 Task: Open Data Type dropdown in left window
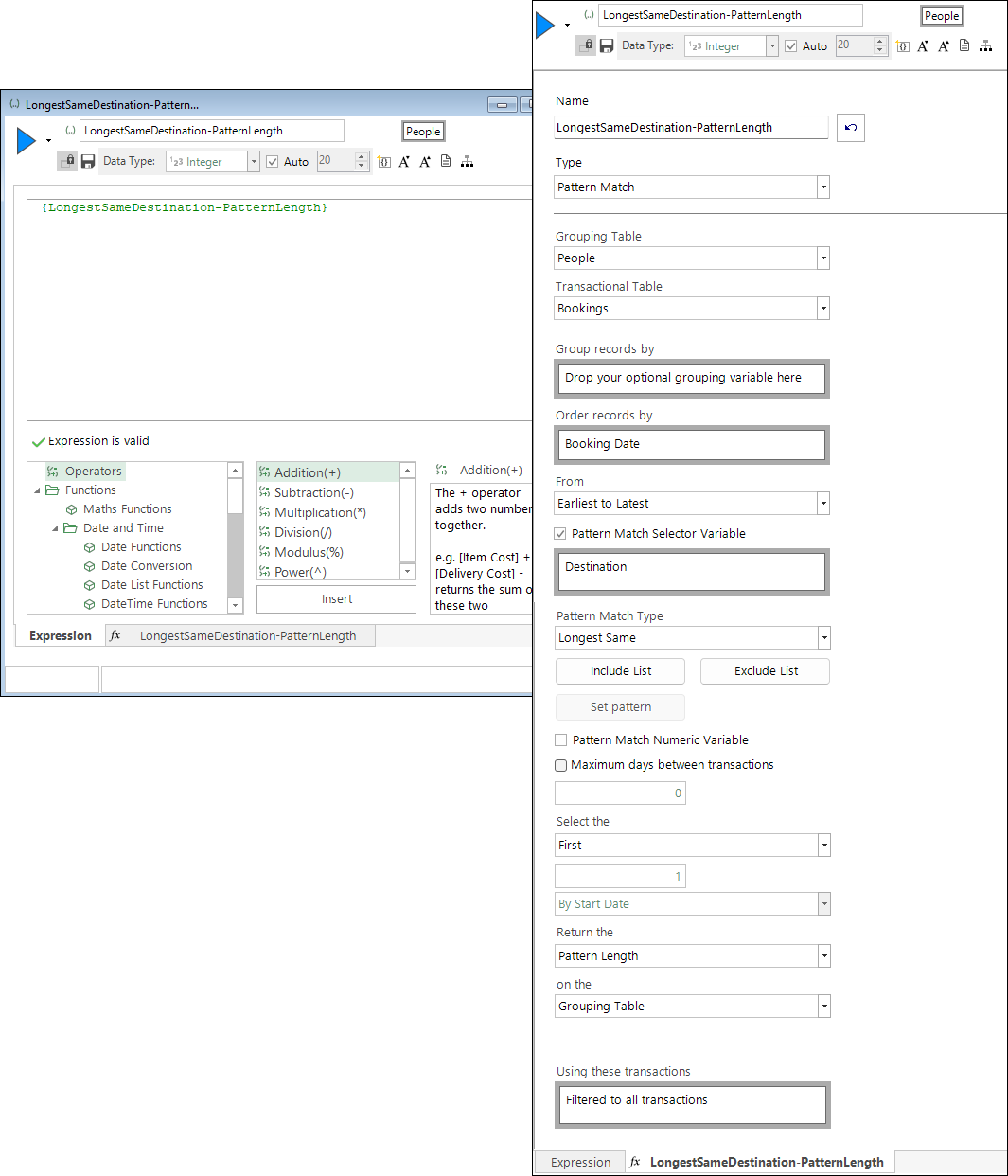click(254, 162)
